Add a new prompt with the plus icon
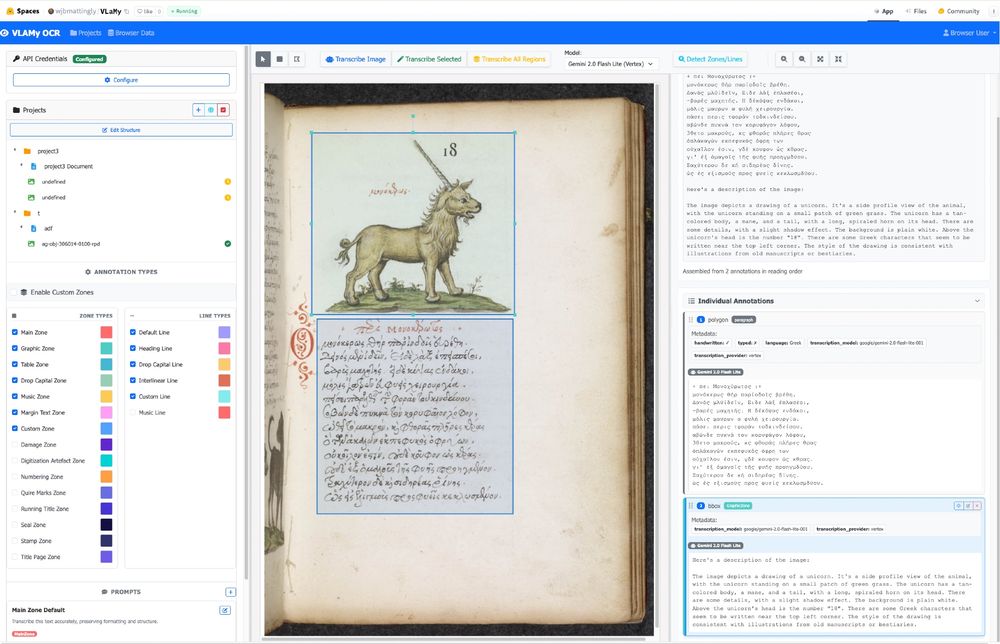Image resolution: width=1000 pixels, height=644 pixels. pyautogui.click(x=230, y=592)
